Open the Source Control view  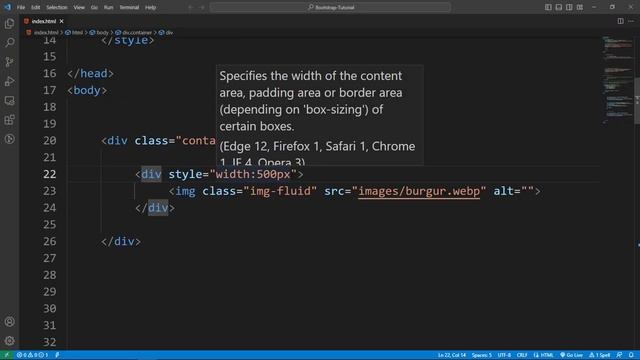tap(9, 62)
